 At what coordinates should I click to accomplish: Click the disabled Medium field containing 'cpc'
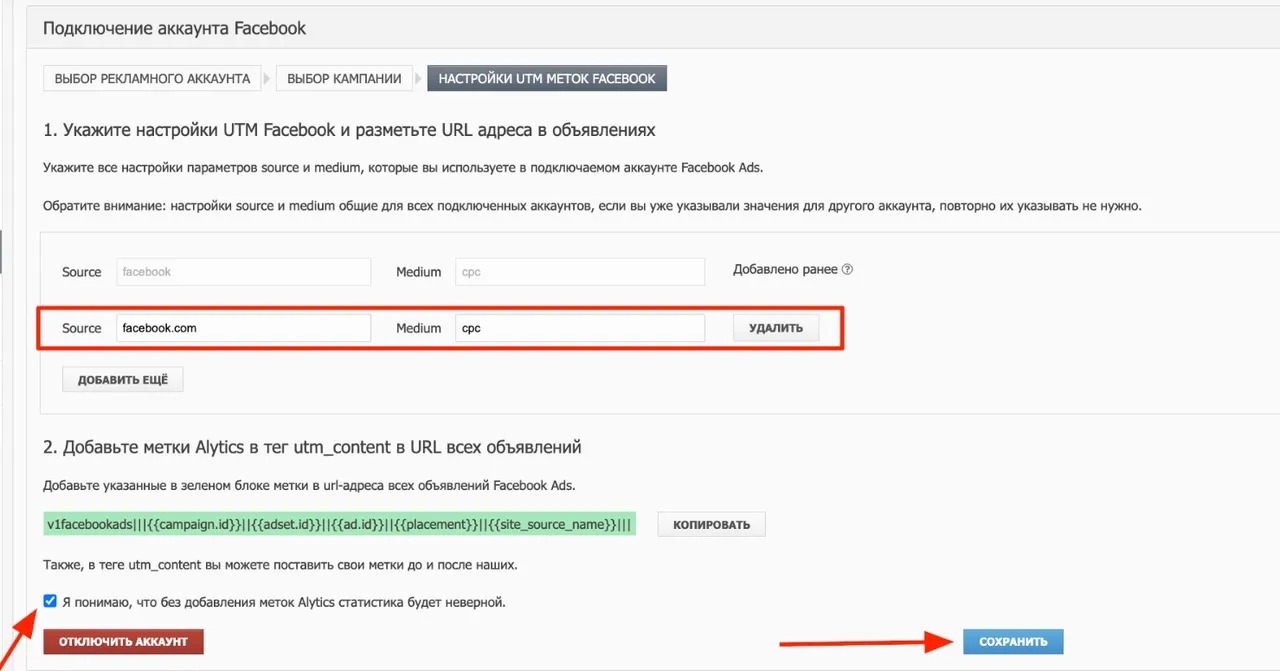(580, 272)
